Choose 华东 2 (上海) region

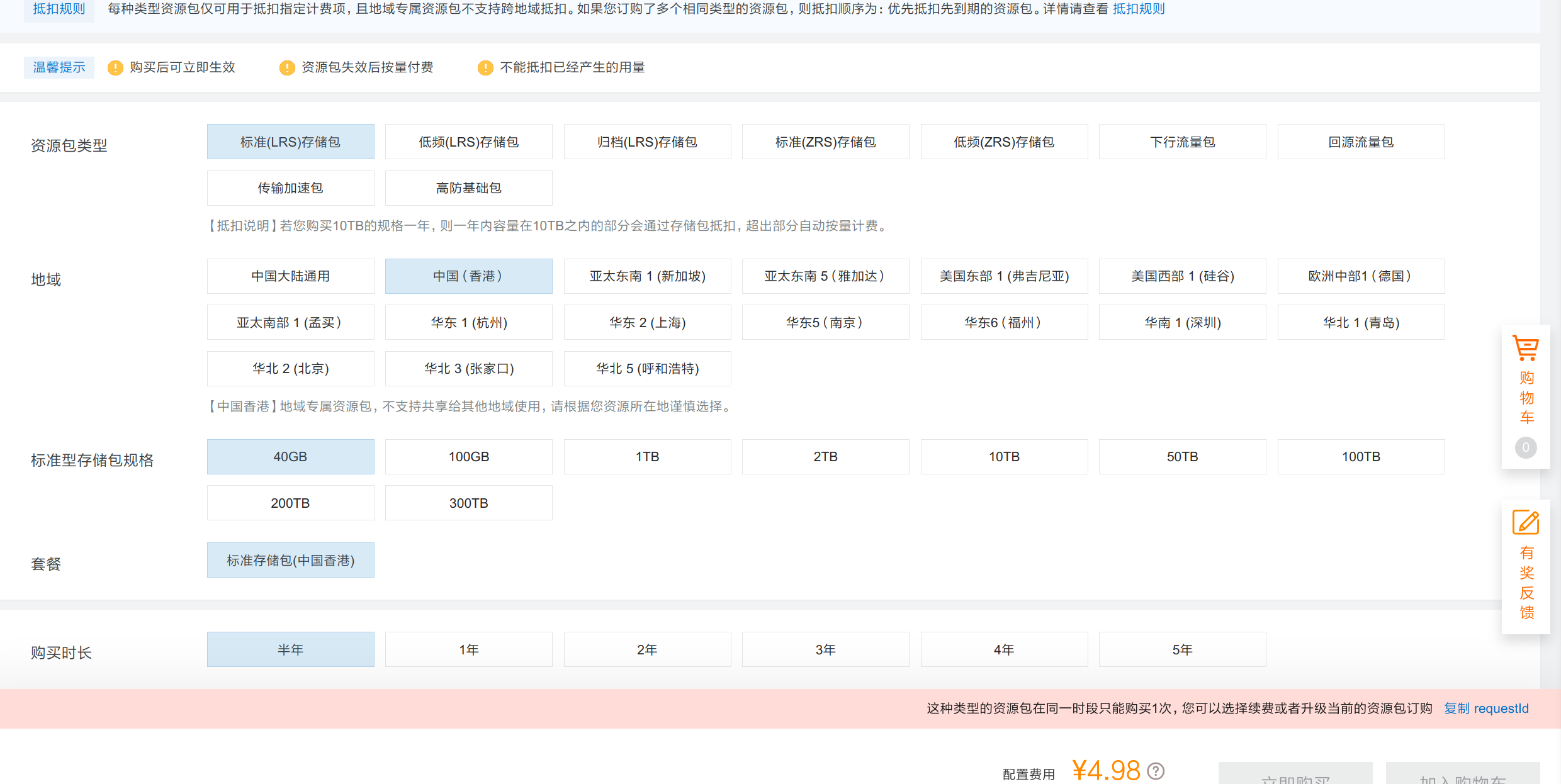(x=647, y=323)
